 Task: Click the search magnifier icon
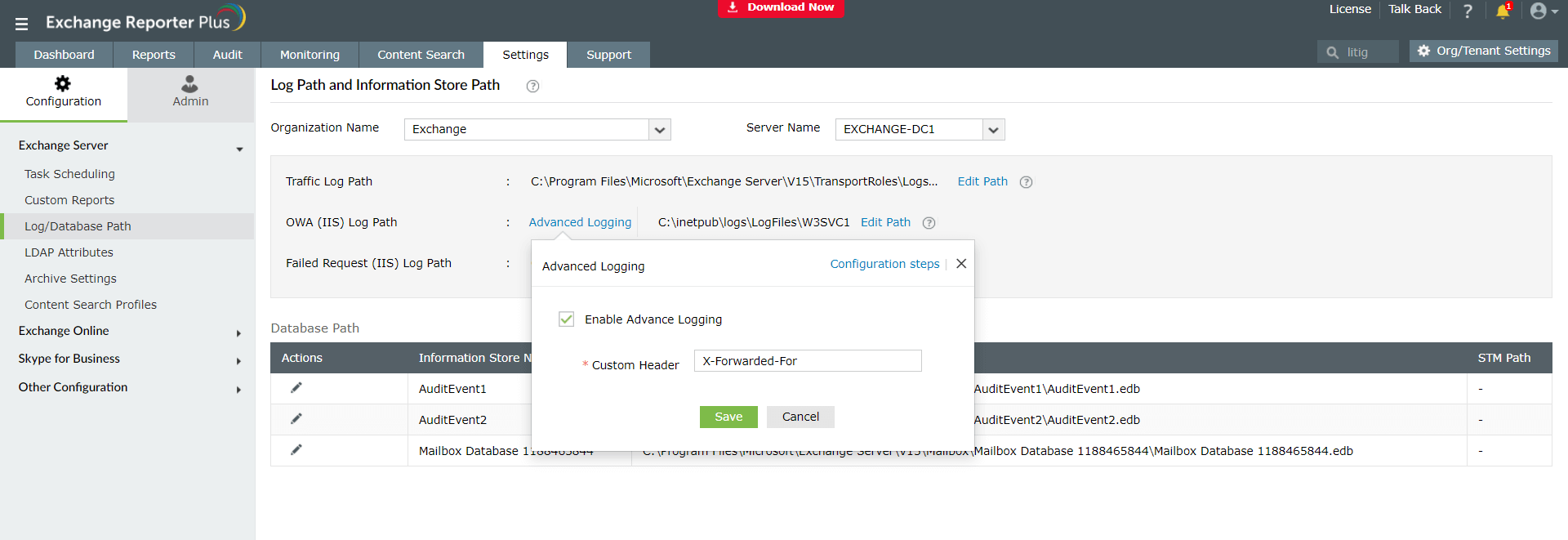(x=1332, y=52)
